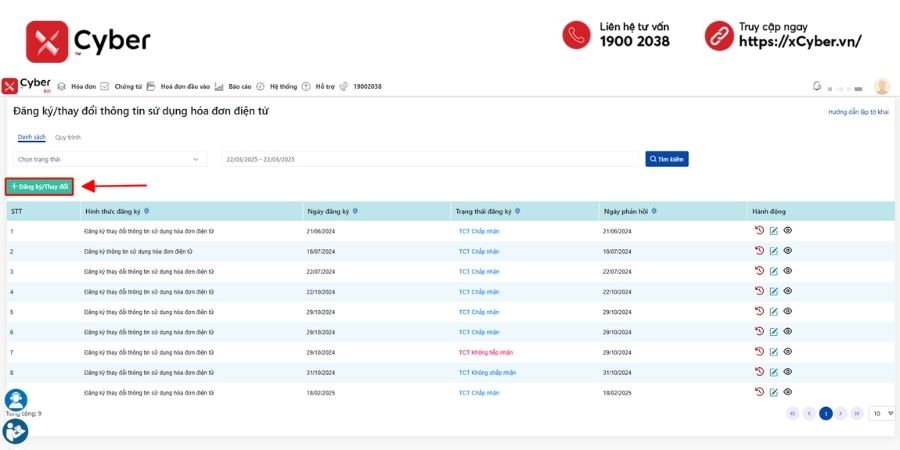Screen dimensions: 900x450
Task: Open the user avatar at top right
Action: pos(882,87)
